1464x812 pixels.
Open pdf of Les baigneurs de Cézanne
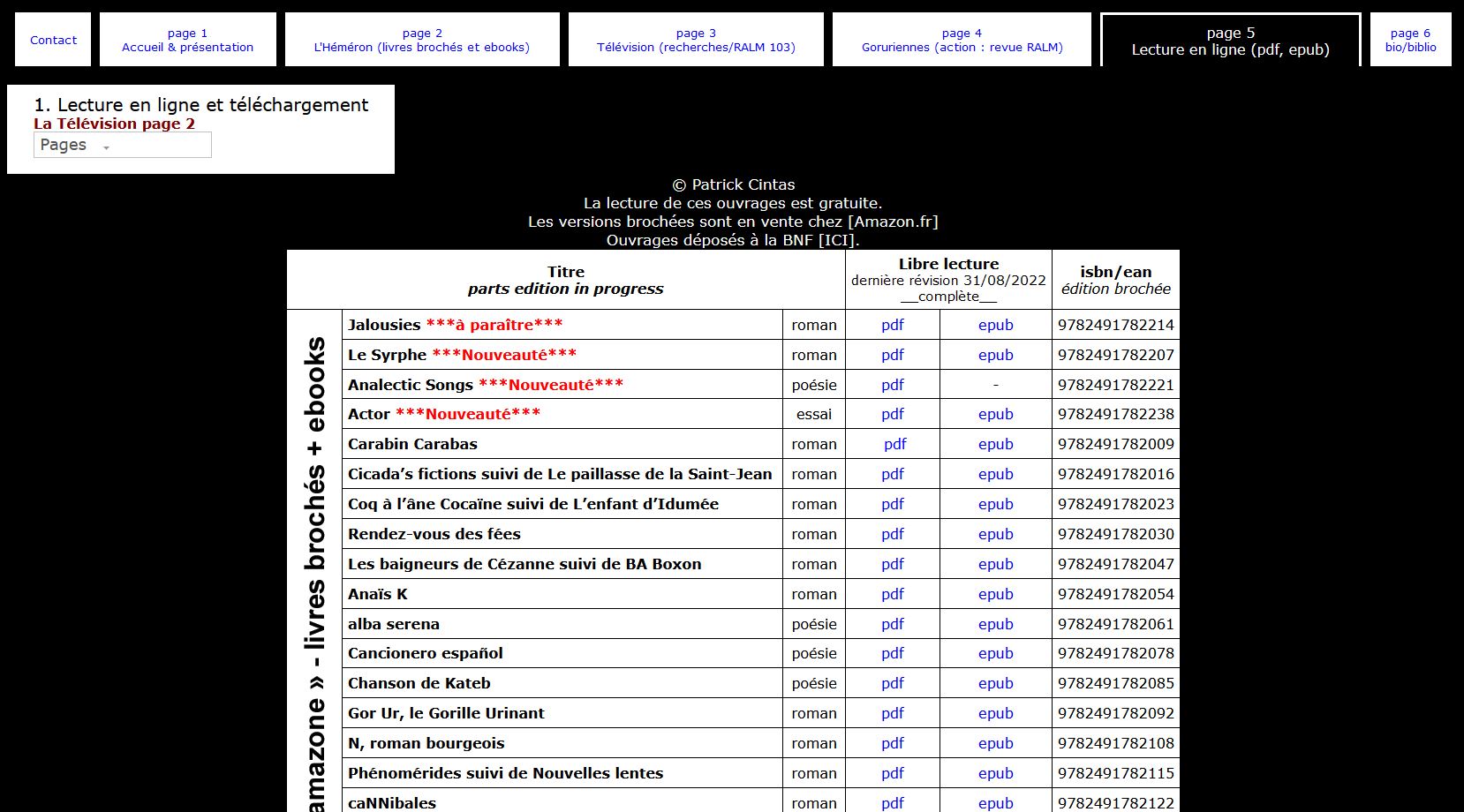(x=892, y=564)
